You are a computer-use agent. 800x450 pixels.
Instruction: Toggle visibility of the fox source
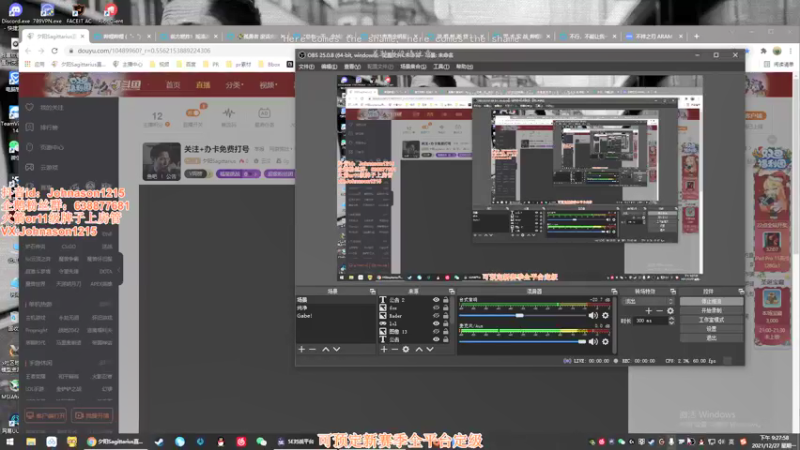tap(436, 308)
